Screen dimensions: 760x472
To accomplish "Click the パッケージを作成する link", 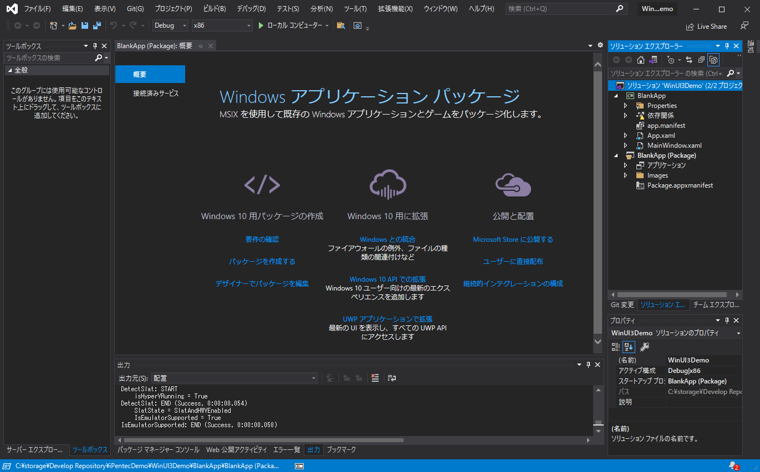I will (x=262, y=262).
